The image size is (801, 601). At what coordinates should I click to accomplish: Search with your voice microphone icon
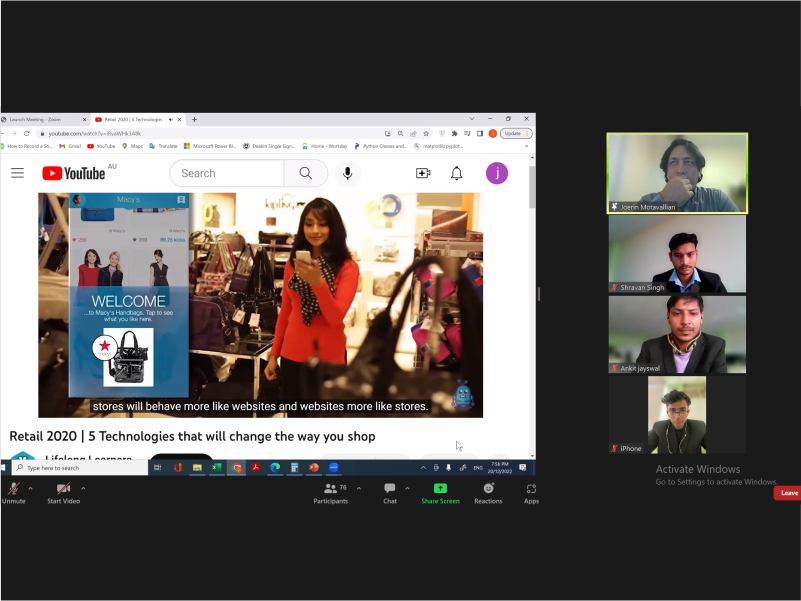(x=347, y=173)
